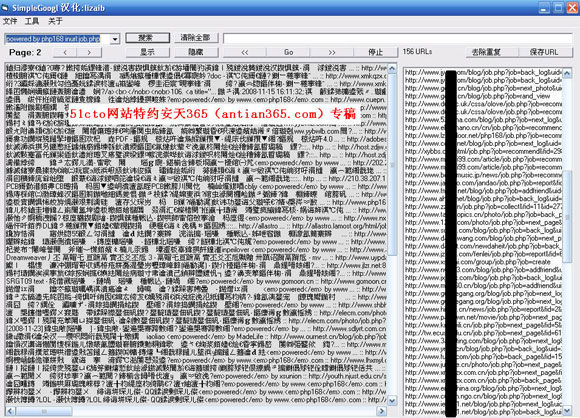Click the 显示 show button
This screenshot has height=418, width=580.
click(x=148, y=52)
